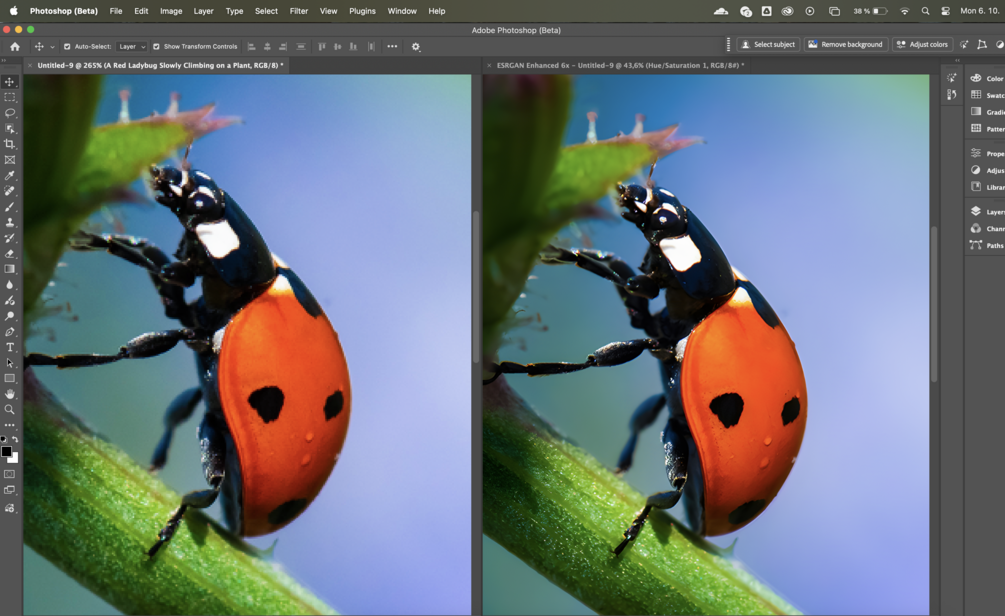Screen dimensions: 1005x616
Task: Open the Image menu
Action: click(171, 11)
